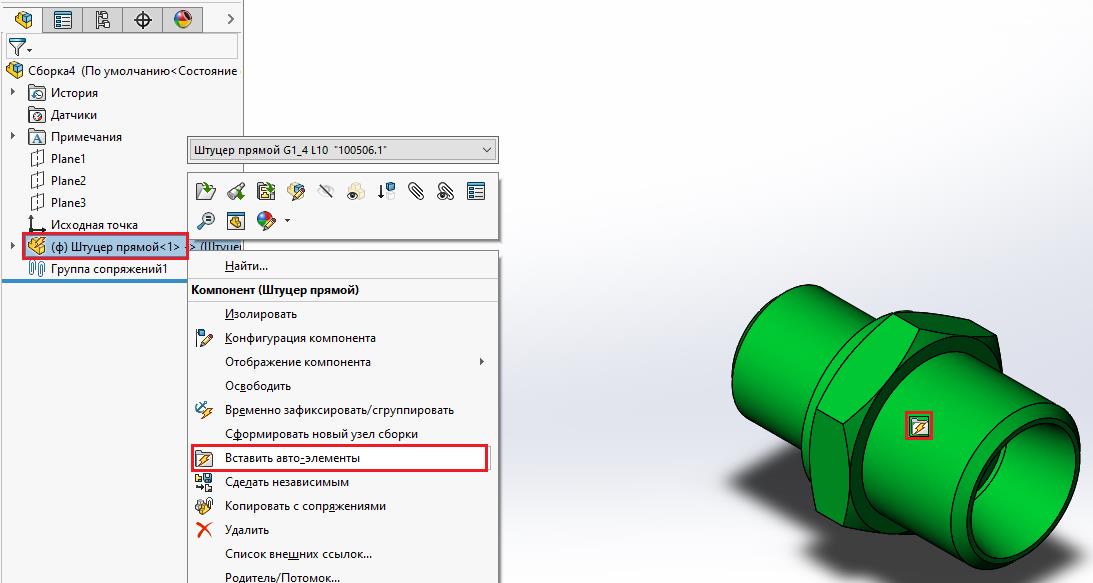Click the Open Part folder icon
Image resolution: width=1093 pixels, height=583 pixels.
206,191
